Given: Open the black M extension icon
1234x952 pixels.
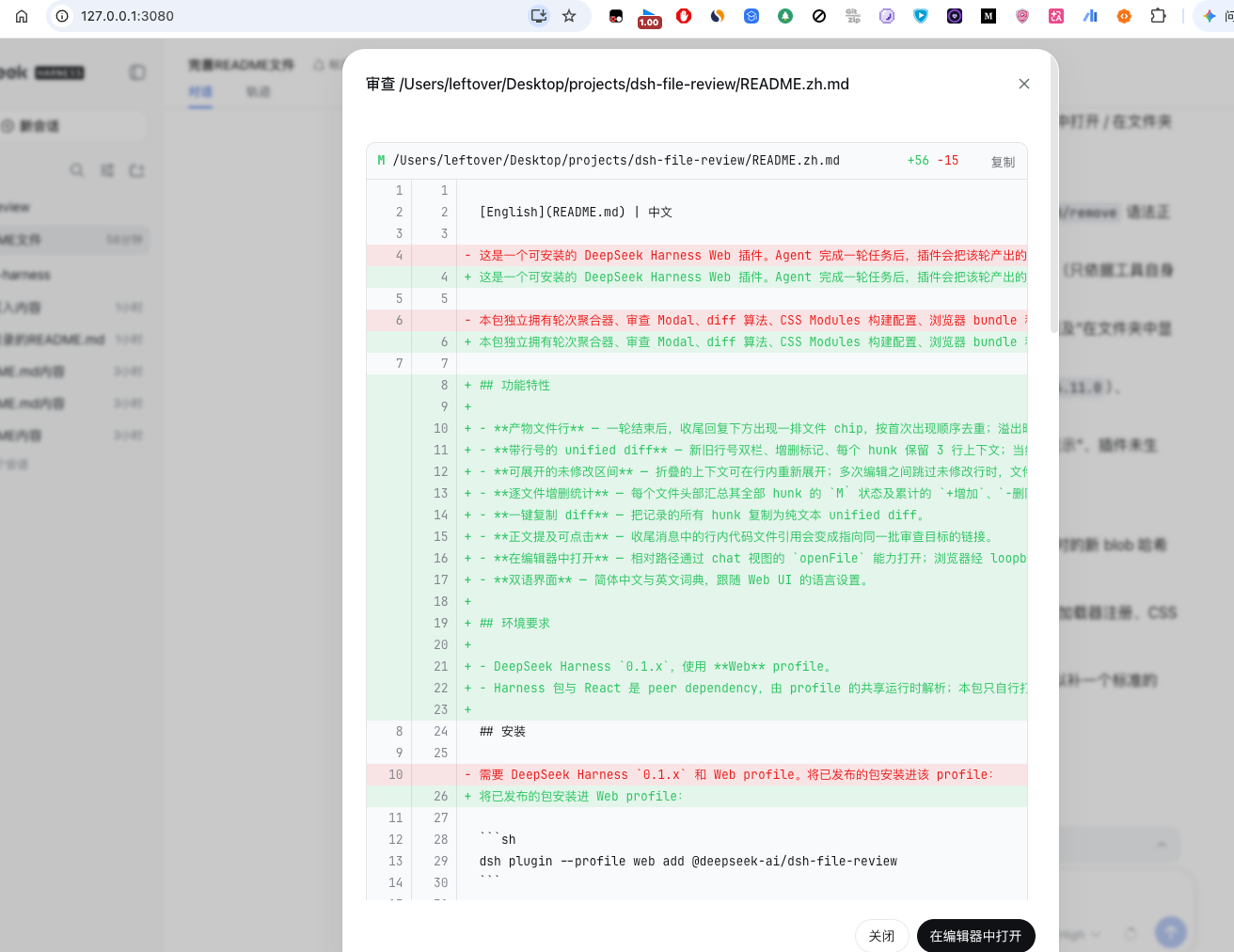Looking at the screenshot, I should pos(989,16).
